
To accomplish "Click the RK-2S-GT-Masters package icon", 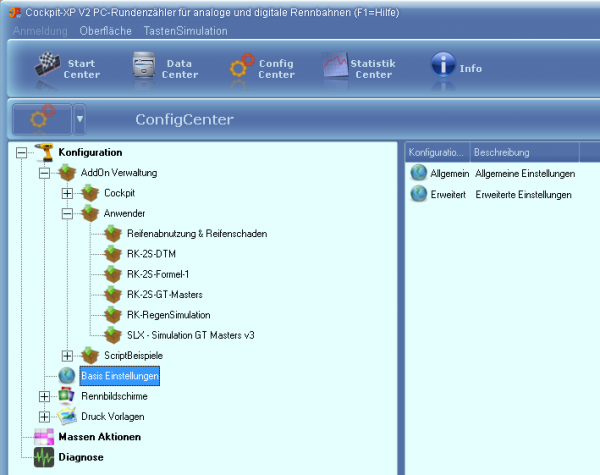I will coord(113,294).
